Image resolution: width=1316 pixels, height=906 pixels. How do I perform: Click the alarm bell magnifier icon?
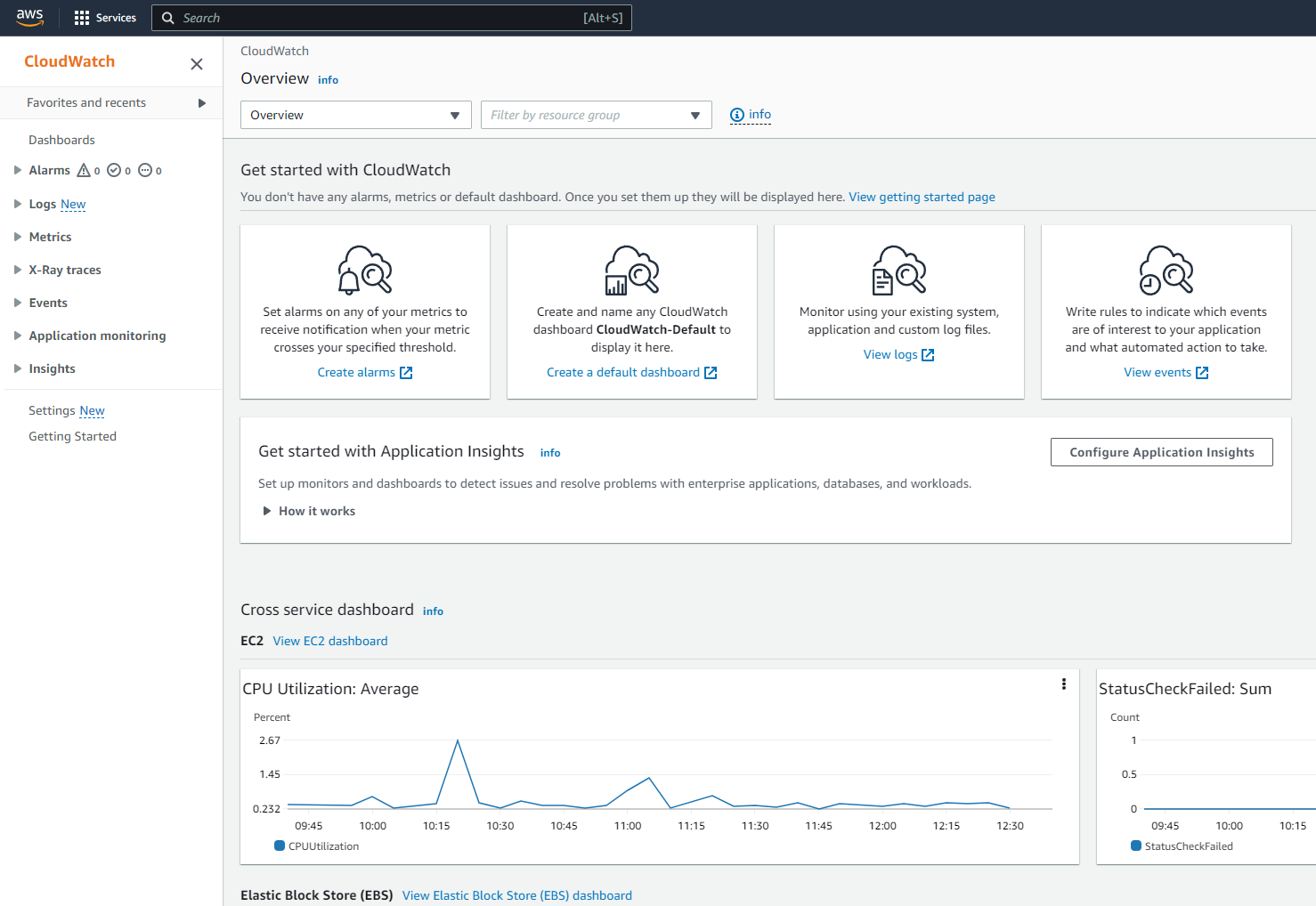pyautogui.click(x=365, y=270)
